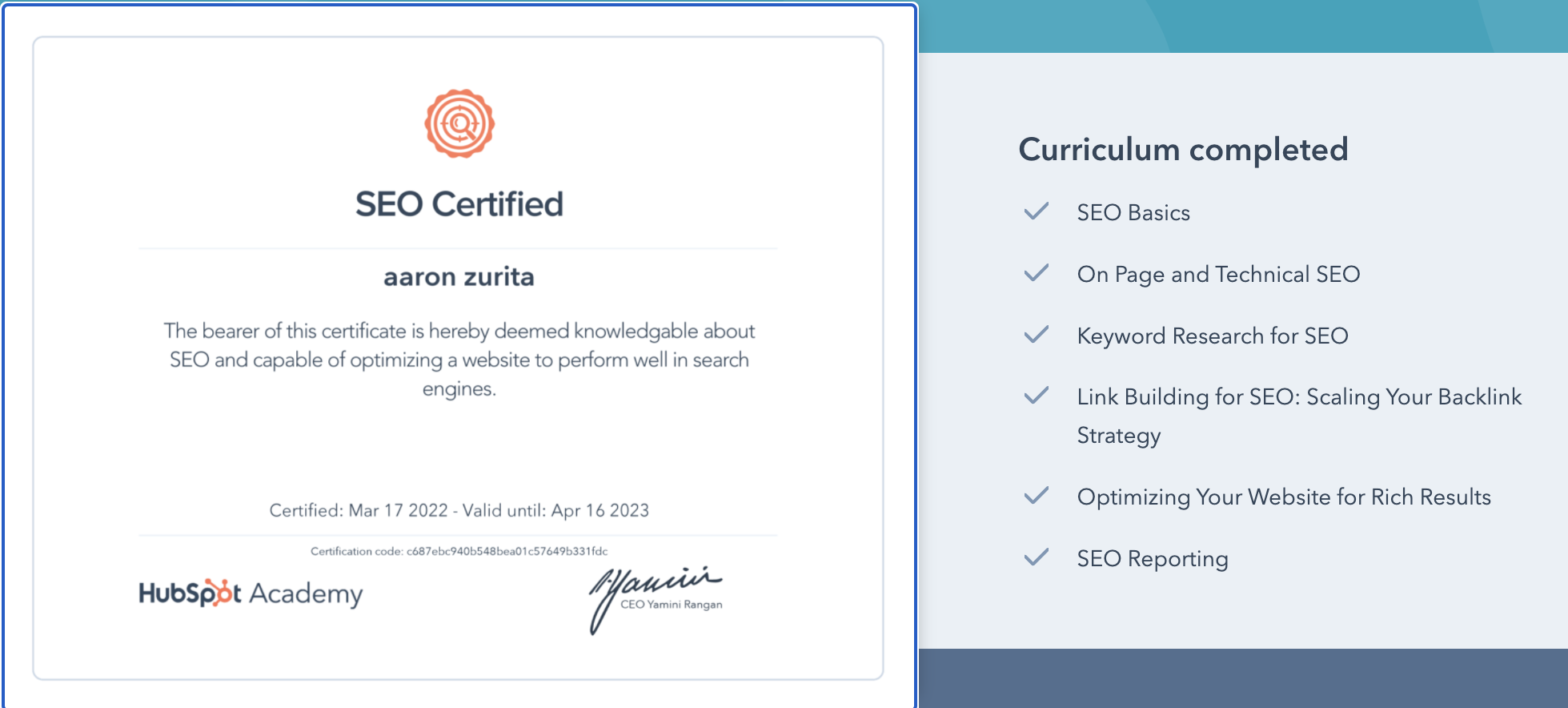Click the checkmark beside Optimizing Your Website
Screen dimensions: 1568x708
[1037, 496]
